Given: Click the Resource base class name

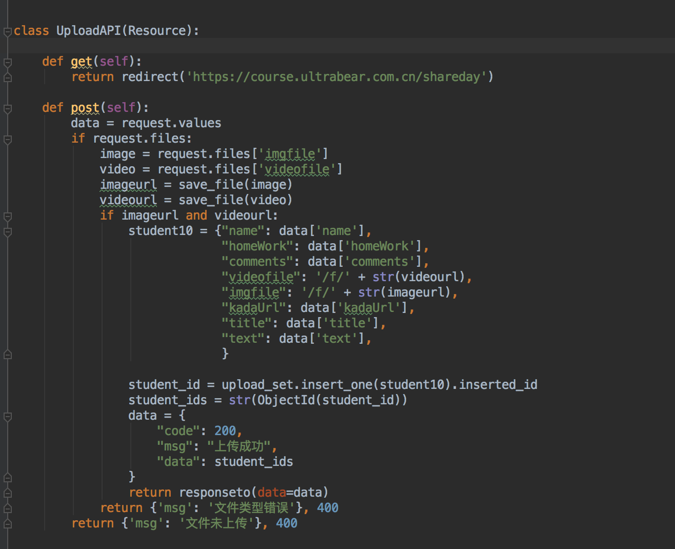Looking at the screenshot, I should tap(159, 31).
